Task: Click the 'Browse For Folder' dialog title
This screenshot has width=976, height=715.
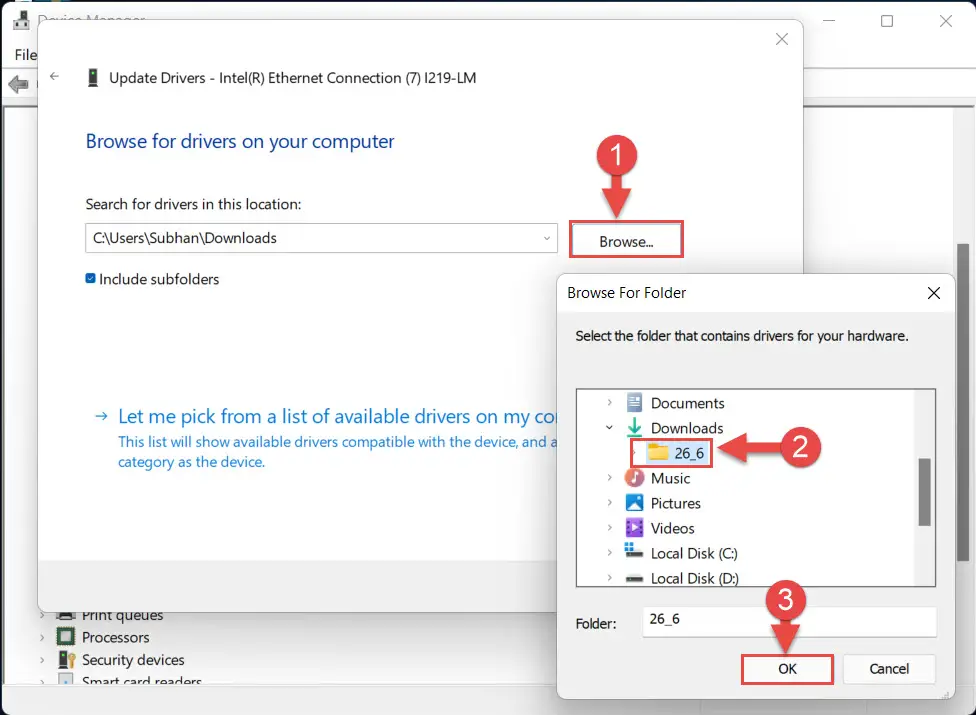Action: [x=626, y=293]
